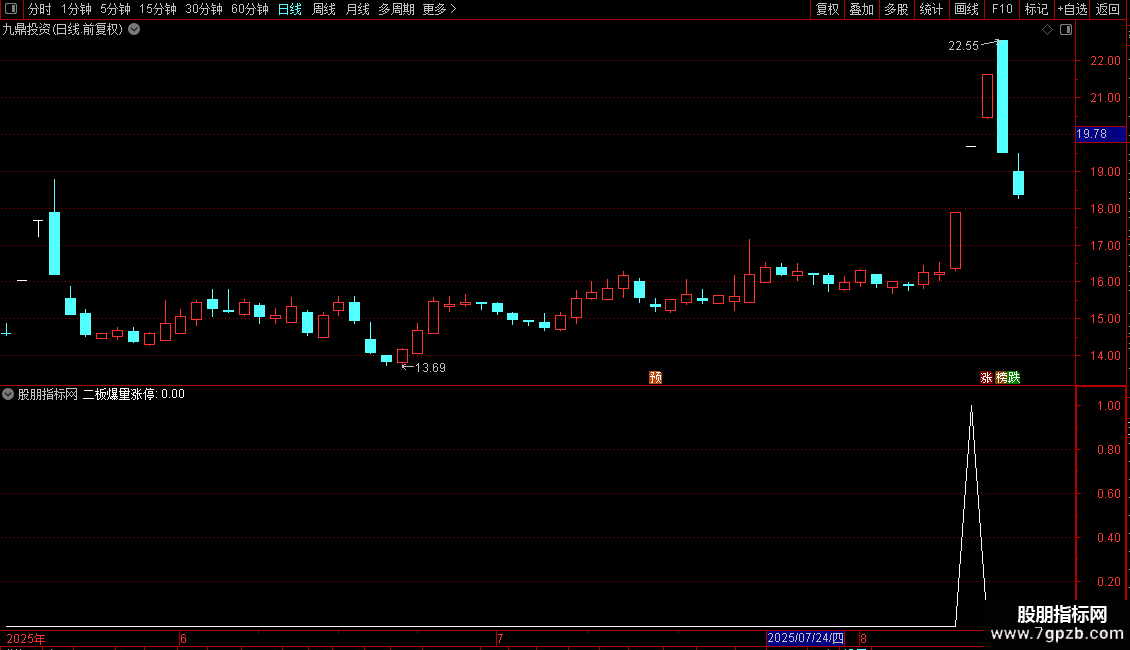Click the 22.00 price axis tick
1130x650 pixels.
coord(1105,61)
